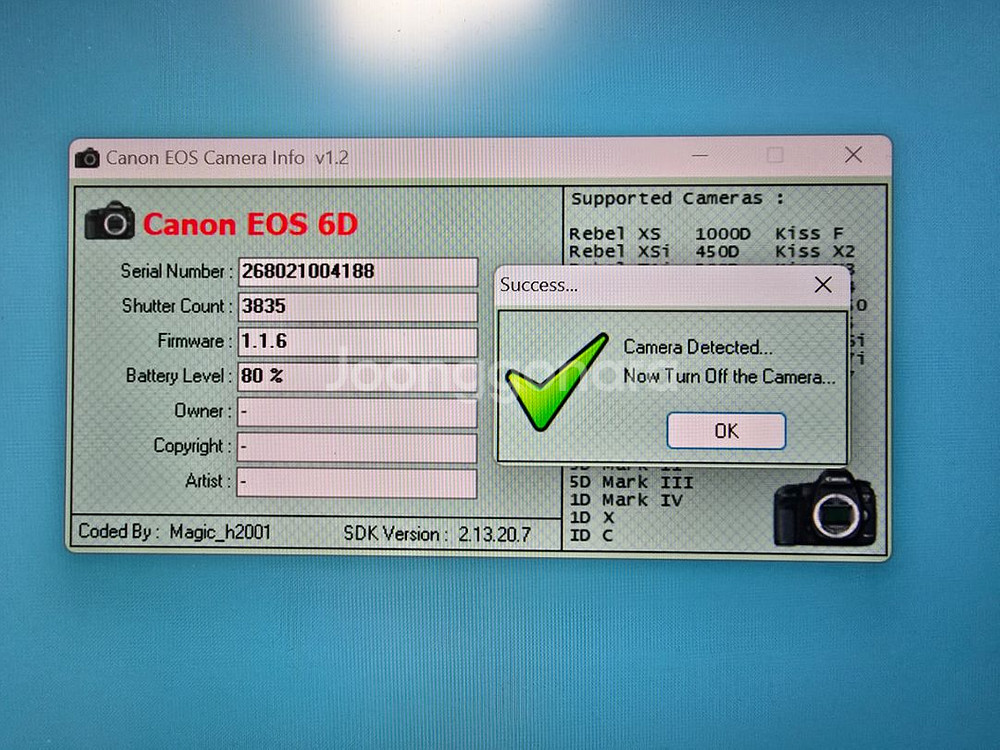Close the Success dialog with X
1000x750 pixels.
coord(823,284)
